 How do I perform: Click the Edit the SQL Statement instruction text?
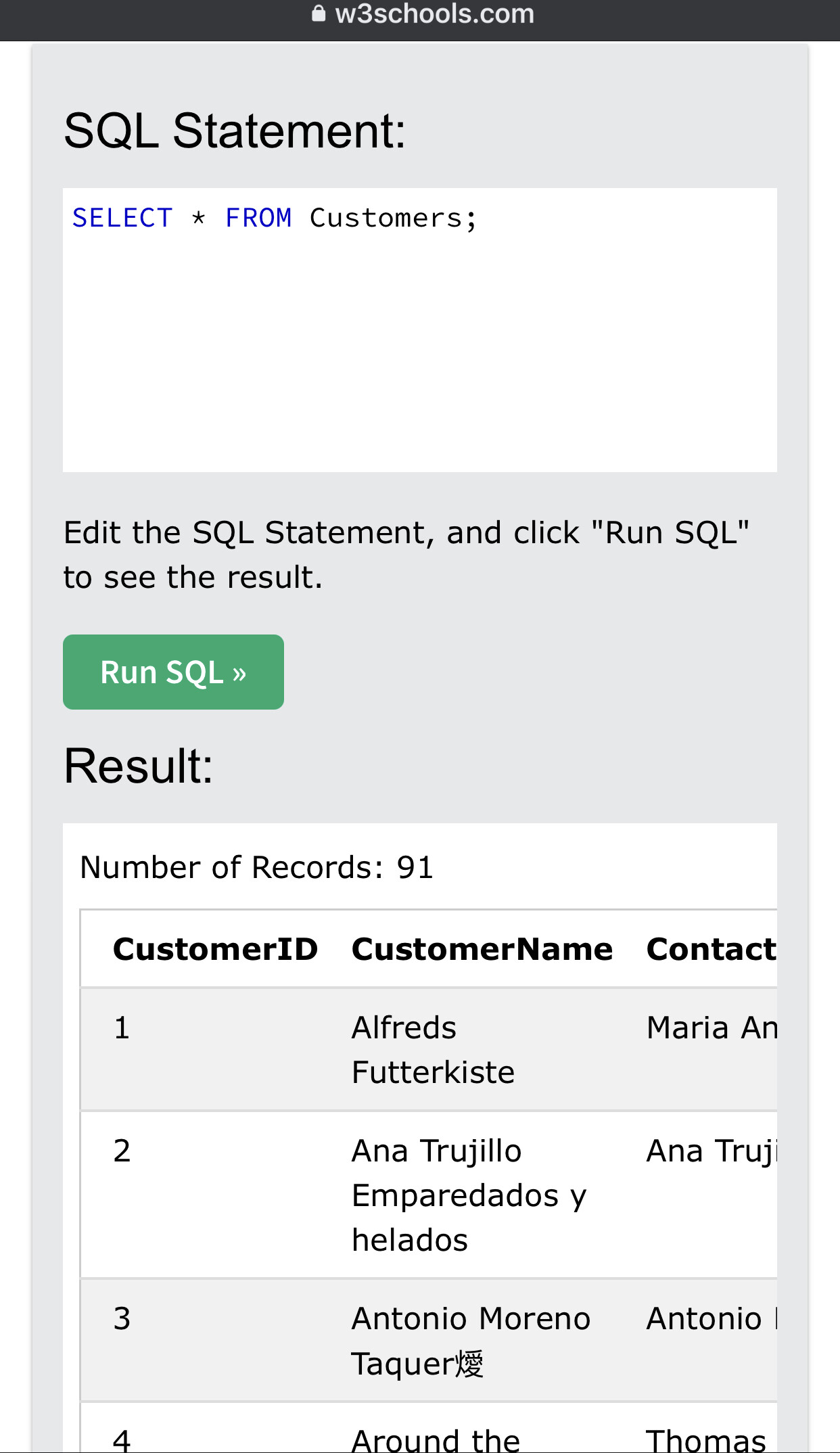click(x=406, y=555)
